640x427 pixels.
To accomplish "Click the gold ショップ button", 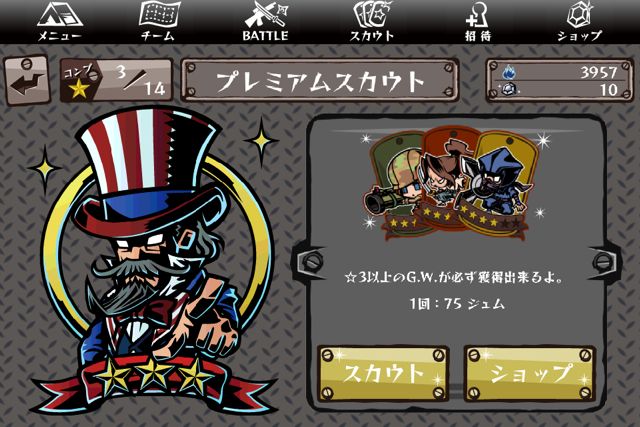I will click(530, 374).
